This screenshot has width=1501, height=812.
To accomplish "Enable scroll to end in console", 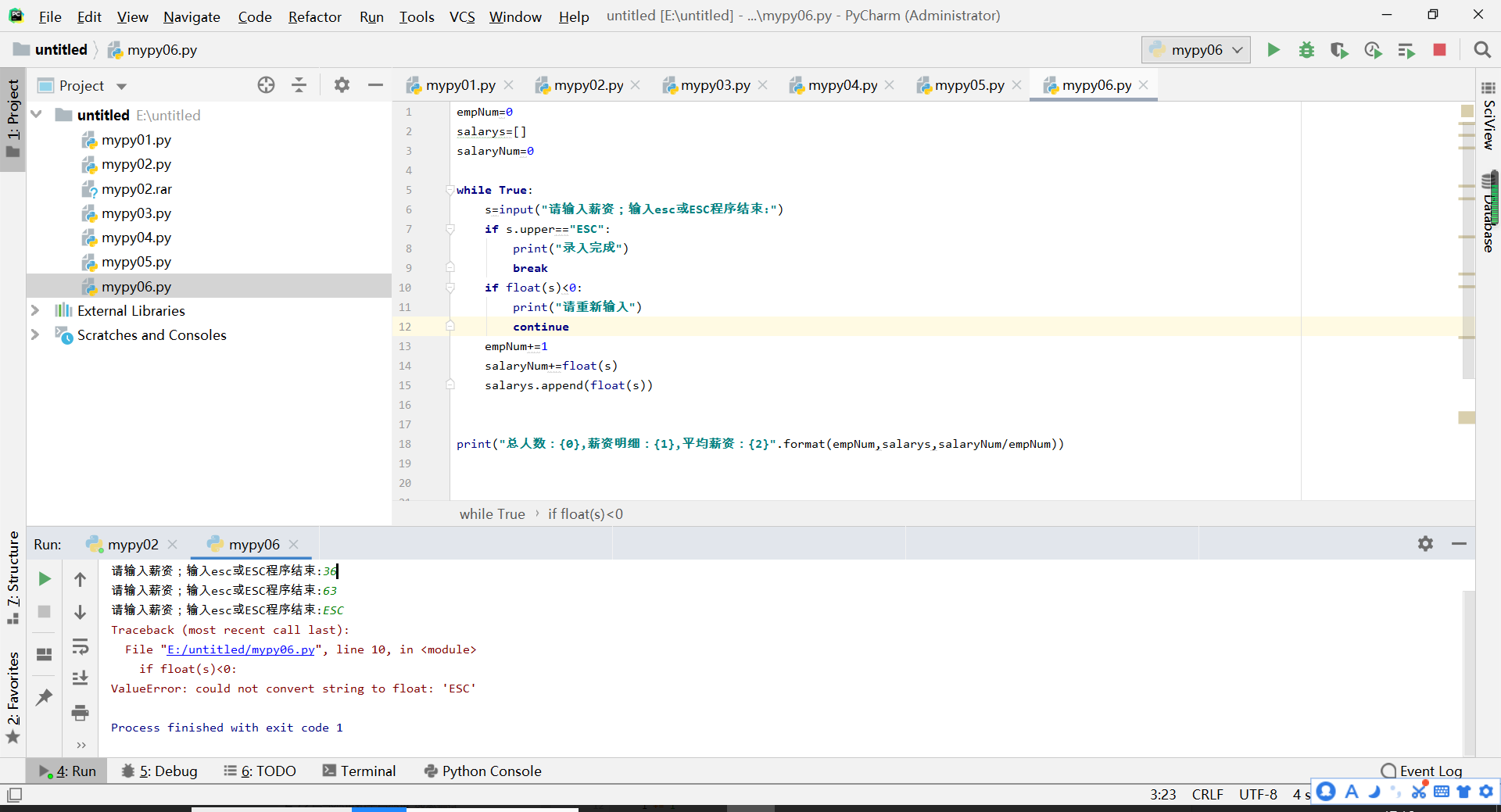I will tap(80, 678).
